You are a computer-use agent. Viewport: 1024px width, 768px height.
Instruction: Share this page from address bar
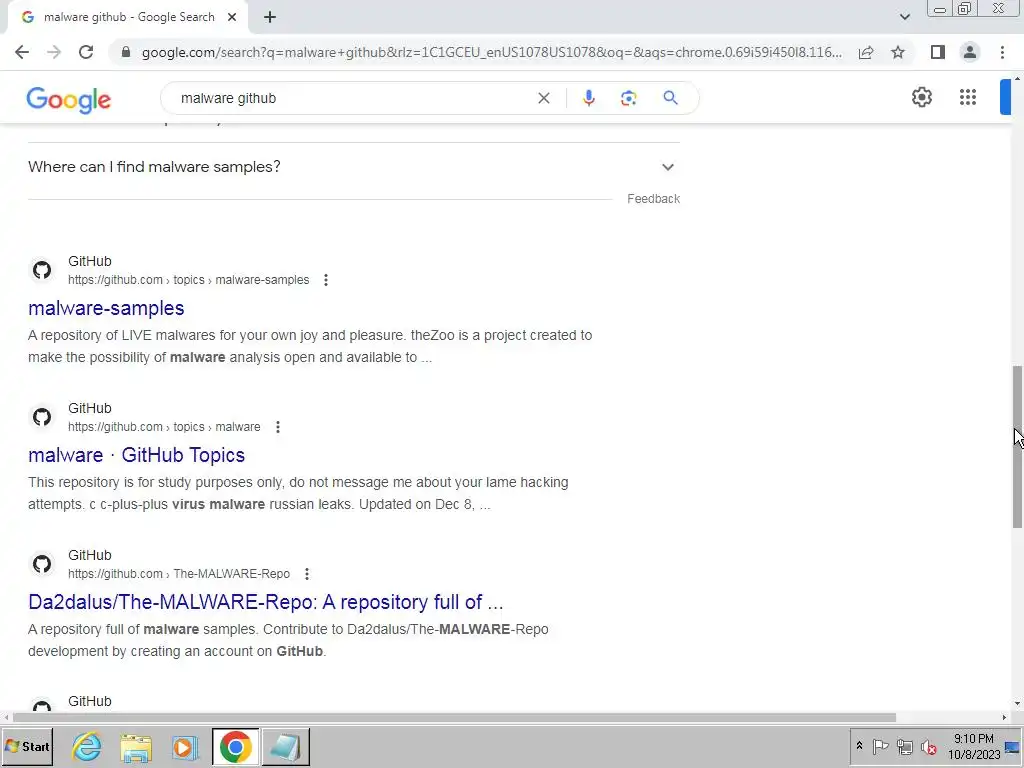pyautogui.click(x=866, y=52)
